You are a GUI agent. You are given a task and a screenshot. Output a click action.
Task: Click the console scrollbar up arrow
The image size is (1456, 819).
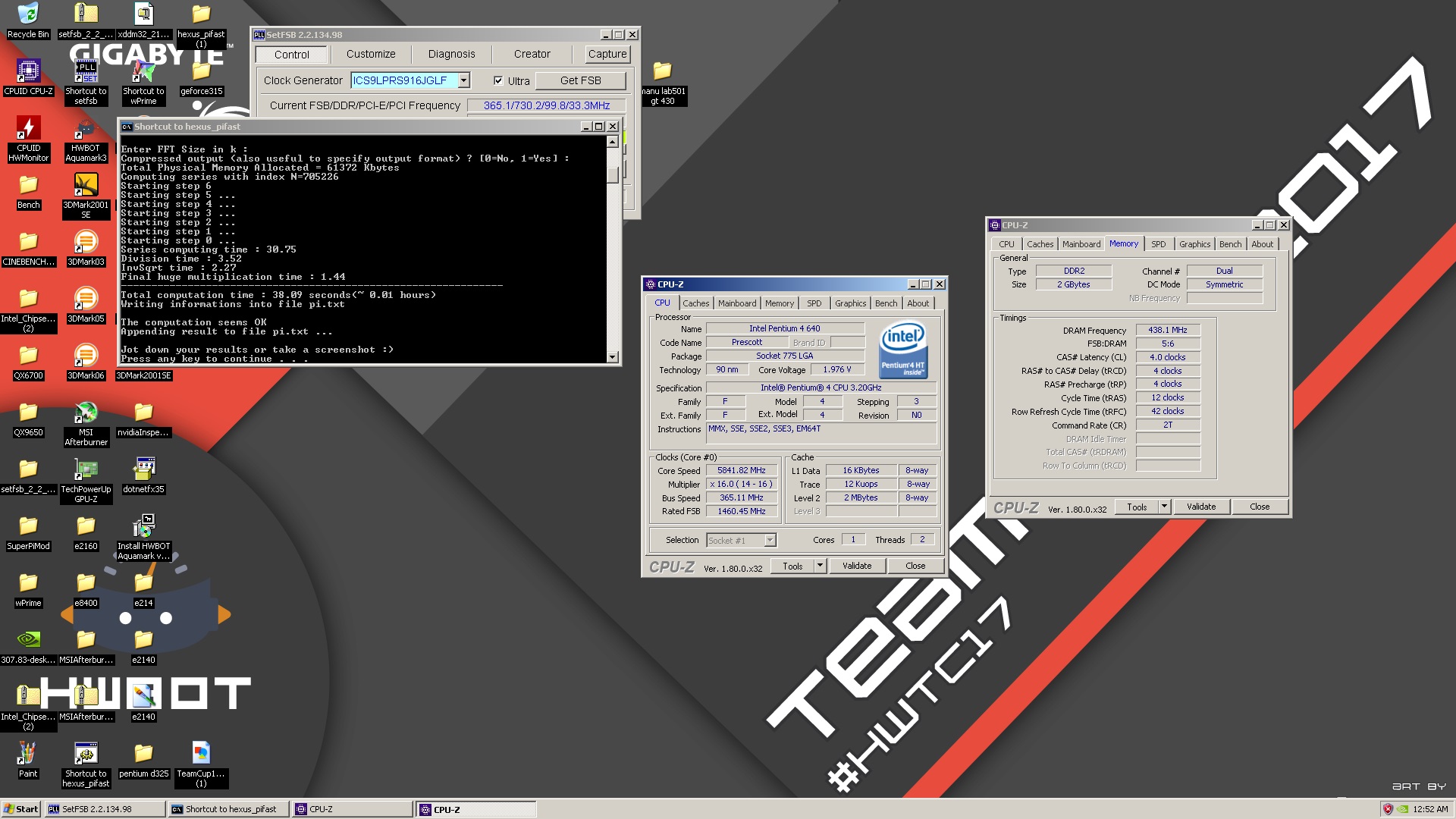click(613, 142)
